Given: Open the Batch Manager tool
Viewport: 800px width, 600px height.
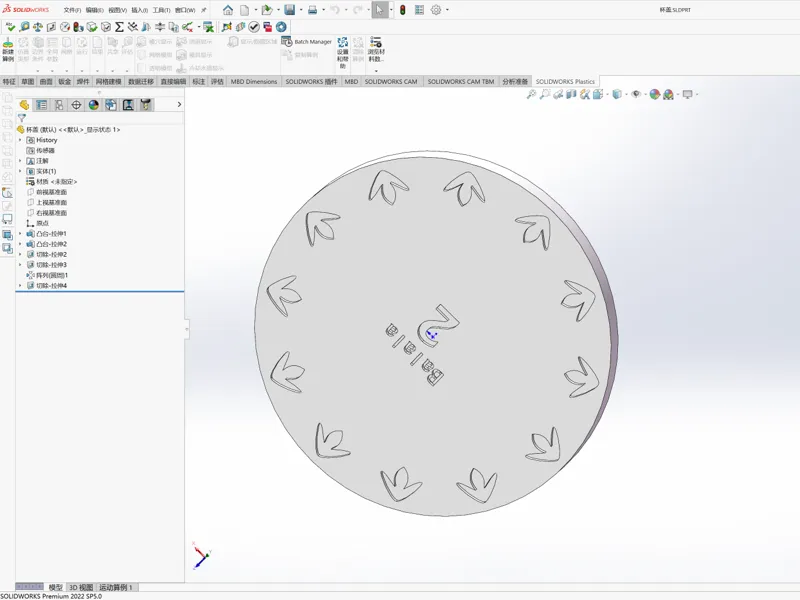Looking at the screenshot, I should point(307,42).
